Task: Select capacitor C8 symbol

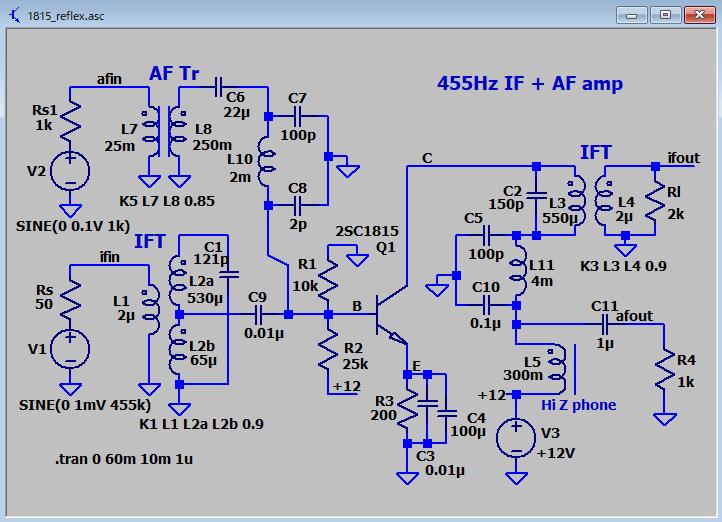Action: click(298, 205)
